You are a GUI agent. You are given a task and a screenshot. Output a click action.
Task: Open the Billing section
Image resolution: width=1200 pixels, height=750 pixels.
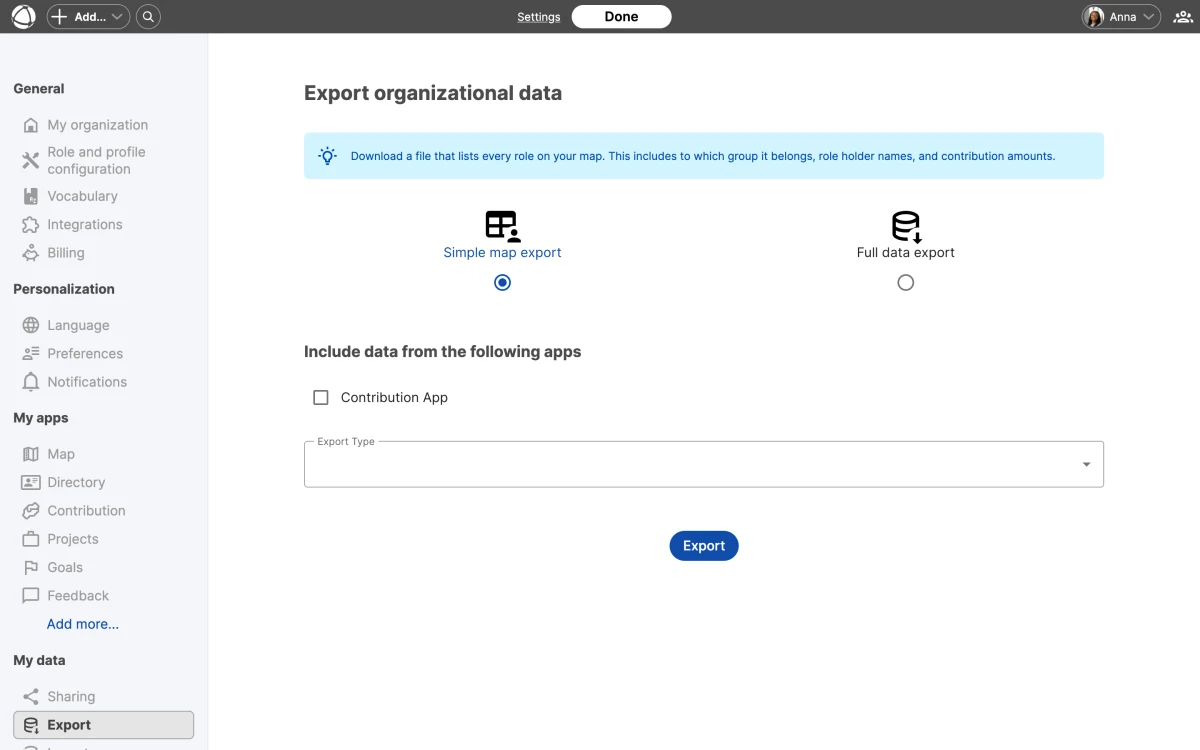coord(66,252)
